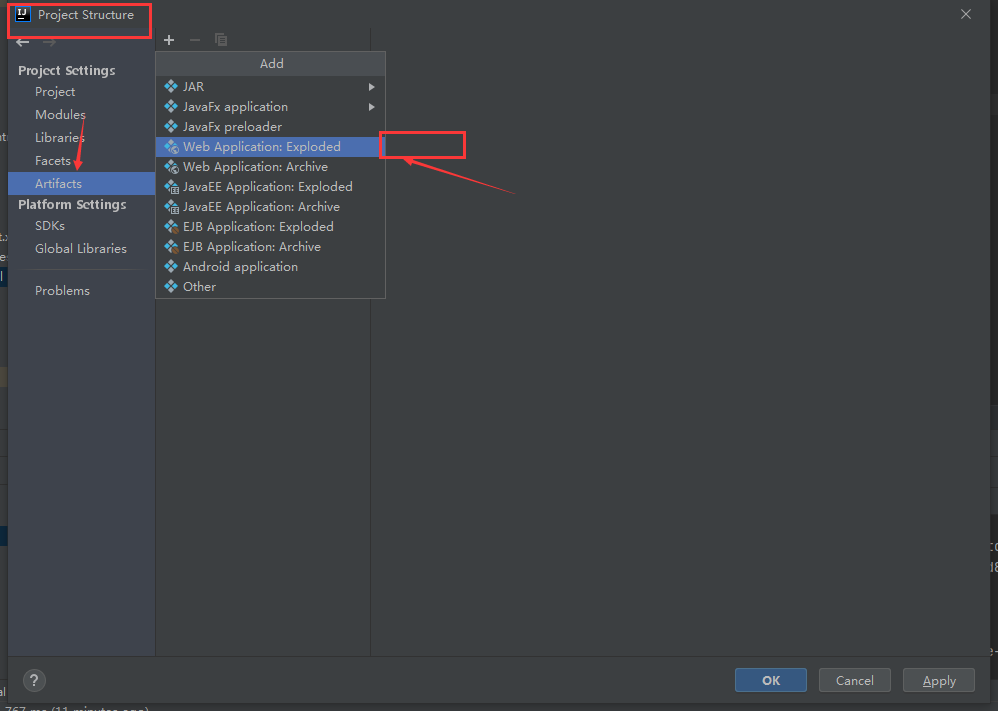Open the Modules settings page
Viewport: 998px width, 711px height.
tap(81, 115)
